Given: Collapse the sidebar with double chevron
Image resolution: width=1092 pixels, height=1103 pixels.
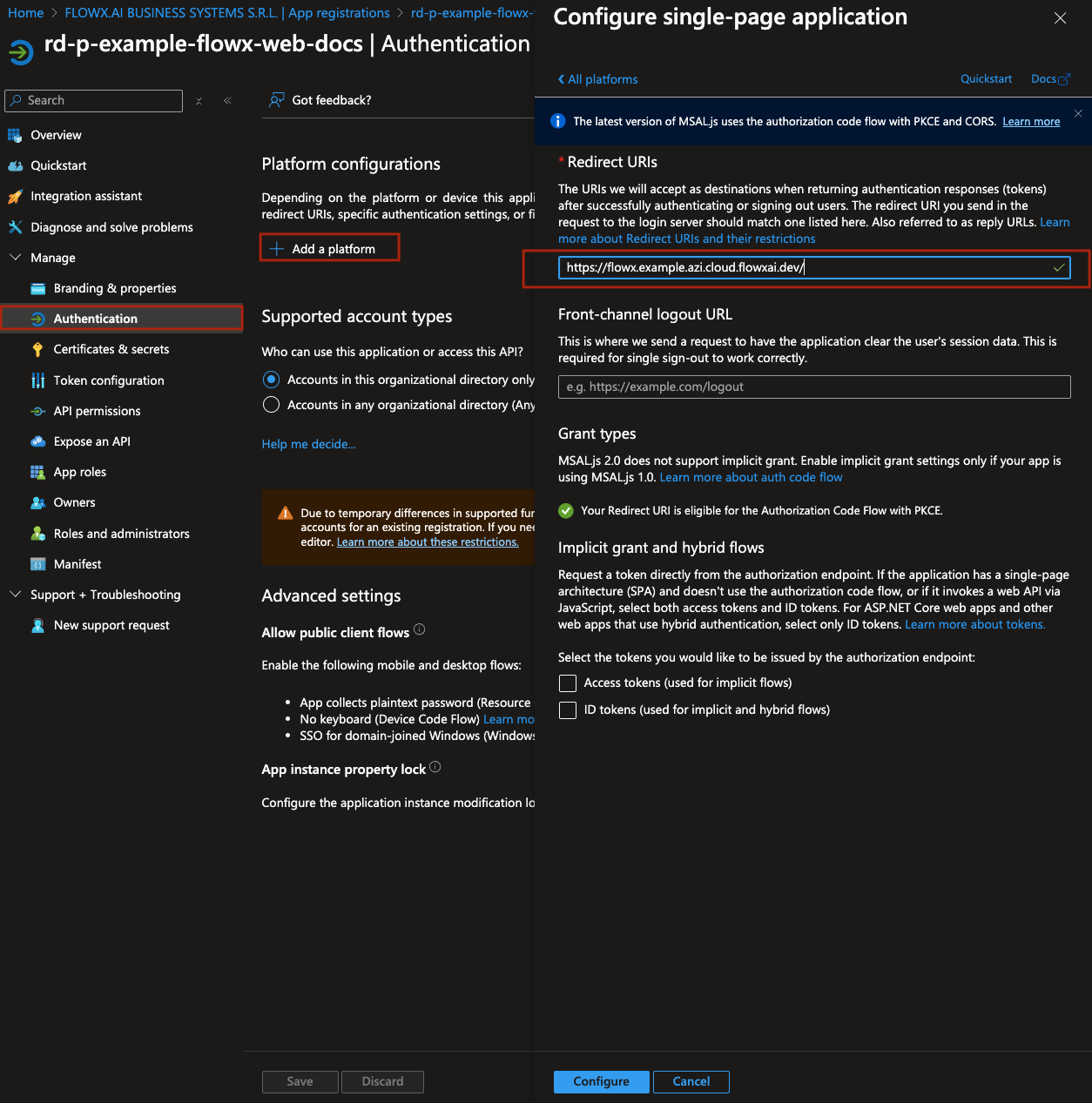Looking at the screenshot, I should [x=227, y=101].
